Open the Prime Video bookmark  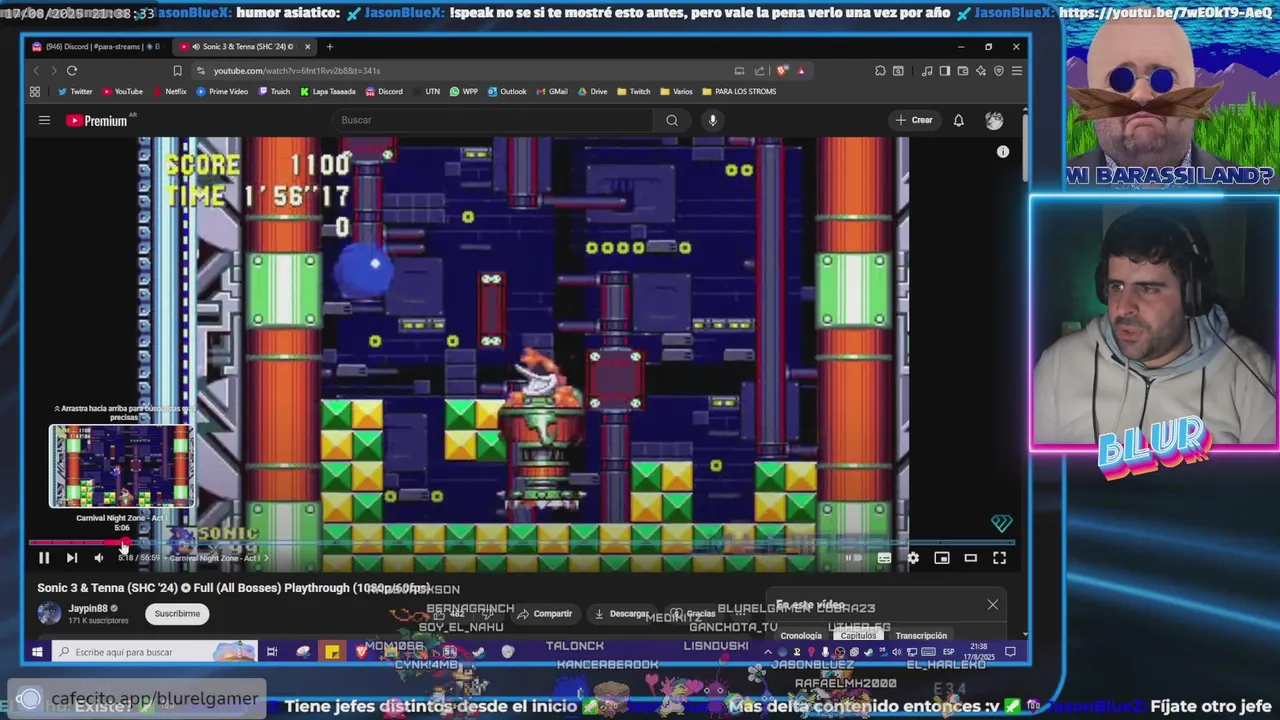coord(222,91)
